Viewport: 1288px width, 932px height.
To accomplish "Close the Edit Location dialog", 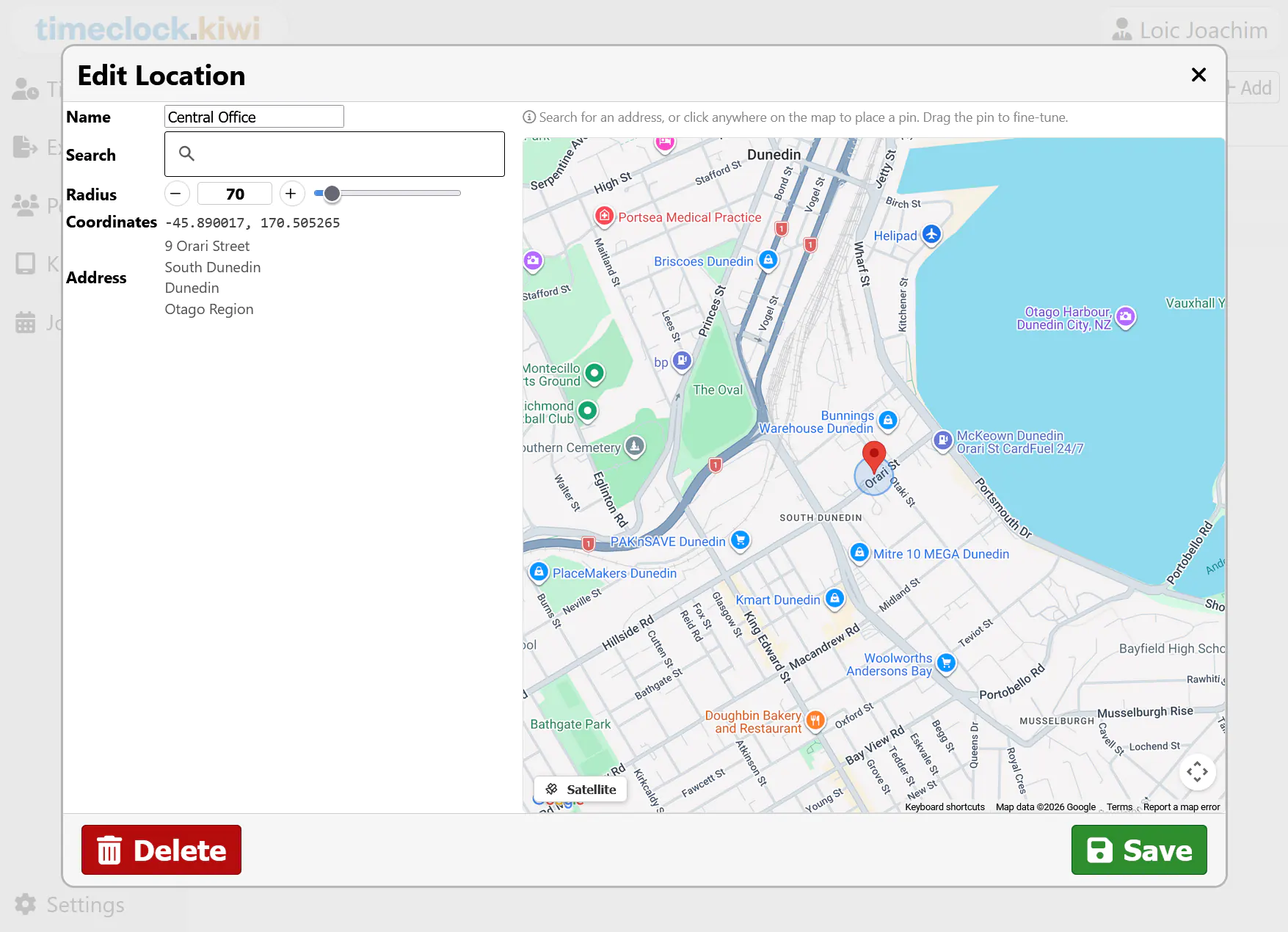I will tap(1198, 75).
